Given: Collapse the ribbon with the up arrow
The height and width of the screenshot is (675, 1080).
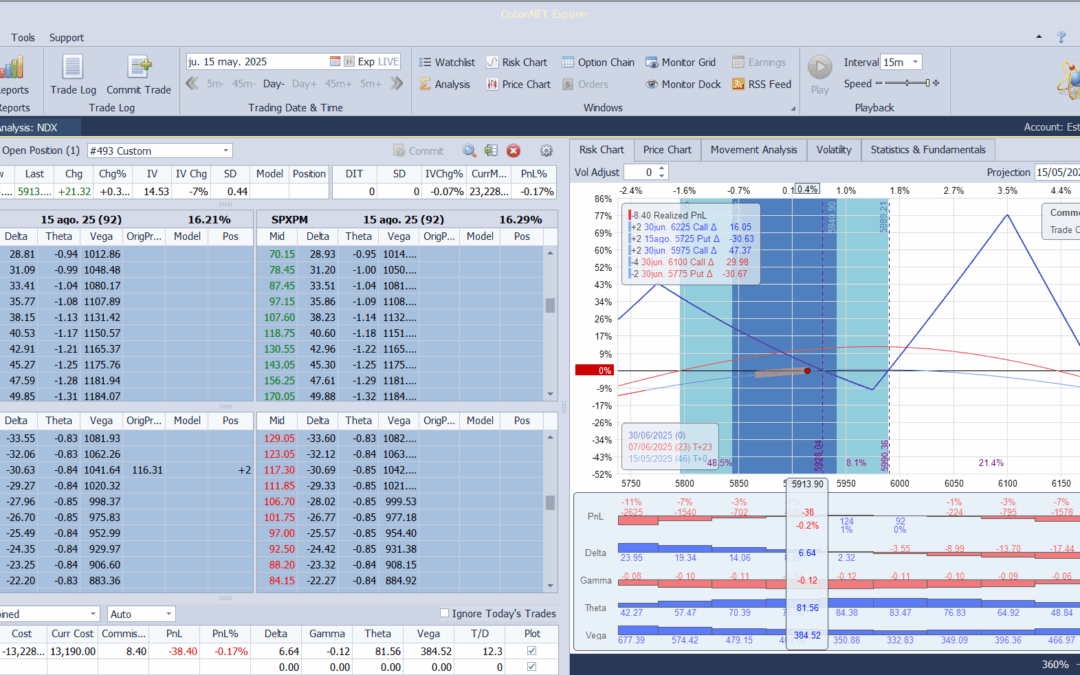Looking at the screenshot, I should click(x=1039, y=37).
